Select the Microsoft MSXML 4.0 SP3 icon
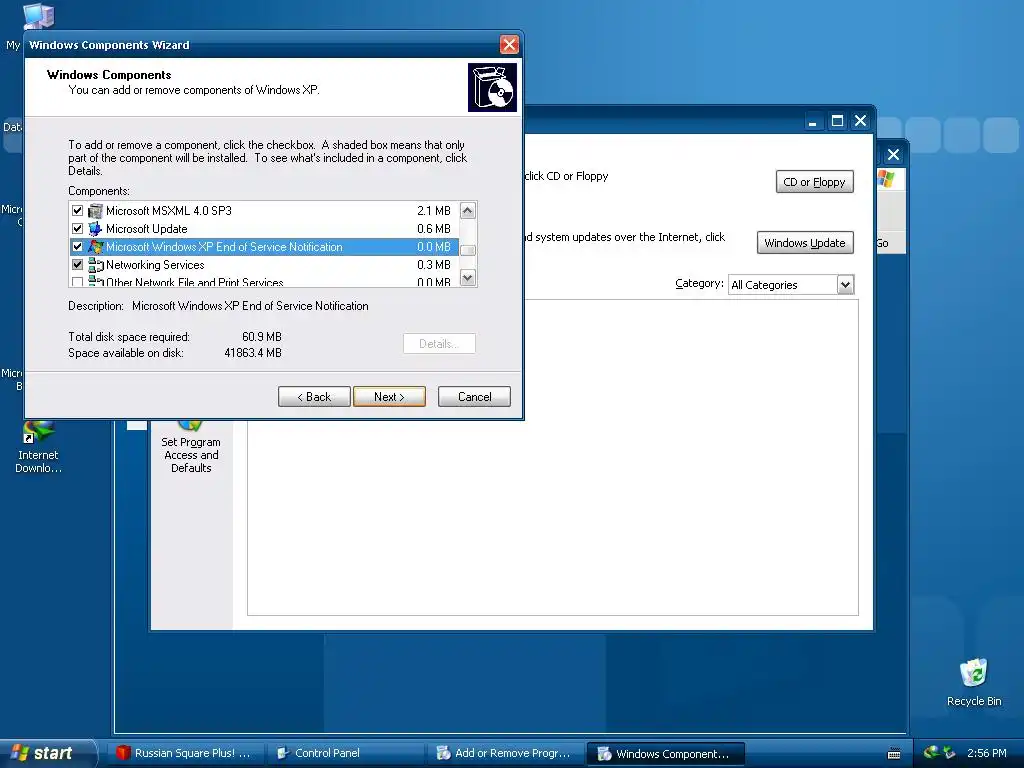The image size is (1024, 768). pos(95,210)
